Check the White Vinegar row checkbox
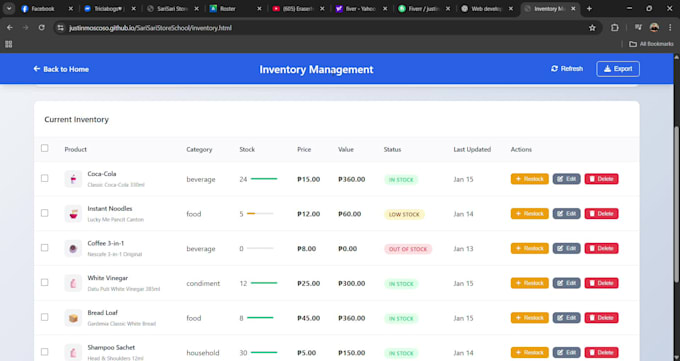This screenshot has width=680, height=361. tap(45, 282)
